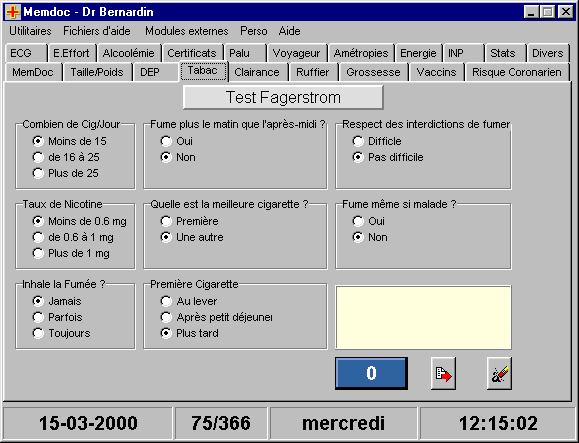Open the Taille/Poids tab
579x443 pixels.
(97, 72)
